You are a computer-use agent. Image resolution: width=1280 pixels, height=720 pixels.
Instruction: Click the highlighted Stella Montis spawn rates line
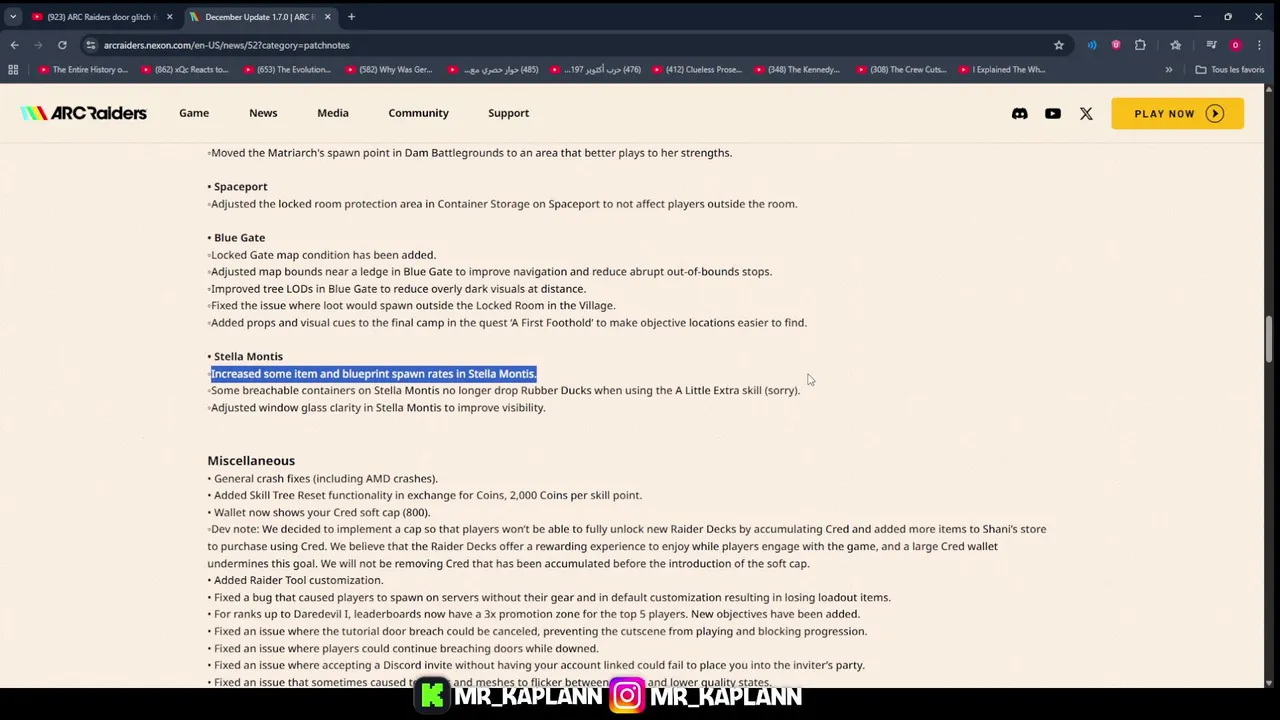(x=373, y=374)
